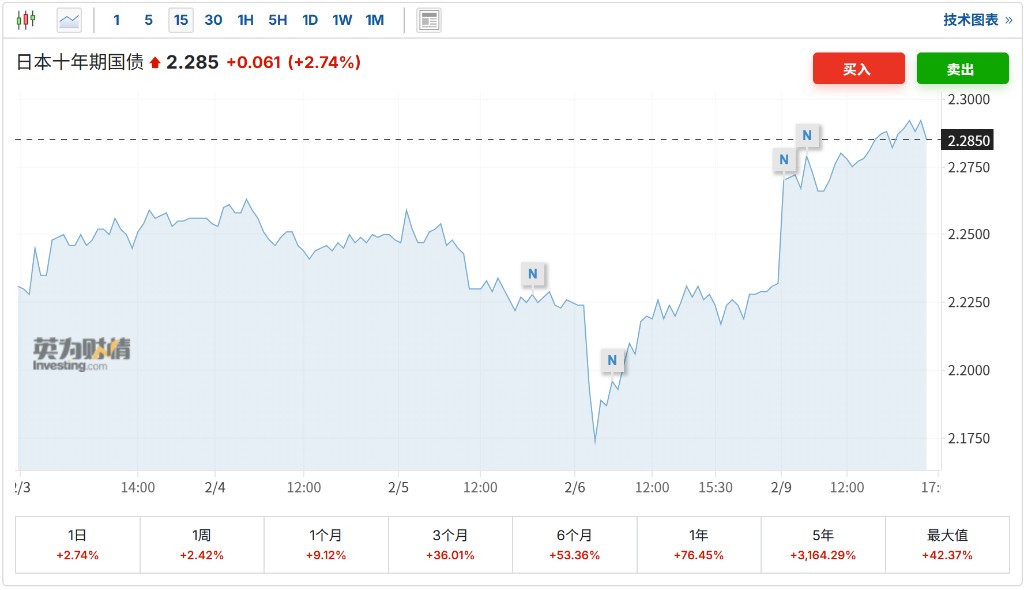The image size is (1024, 590).
Task: Switch to candlestick chart view
Action: pos(25,20)
